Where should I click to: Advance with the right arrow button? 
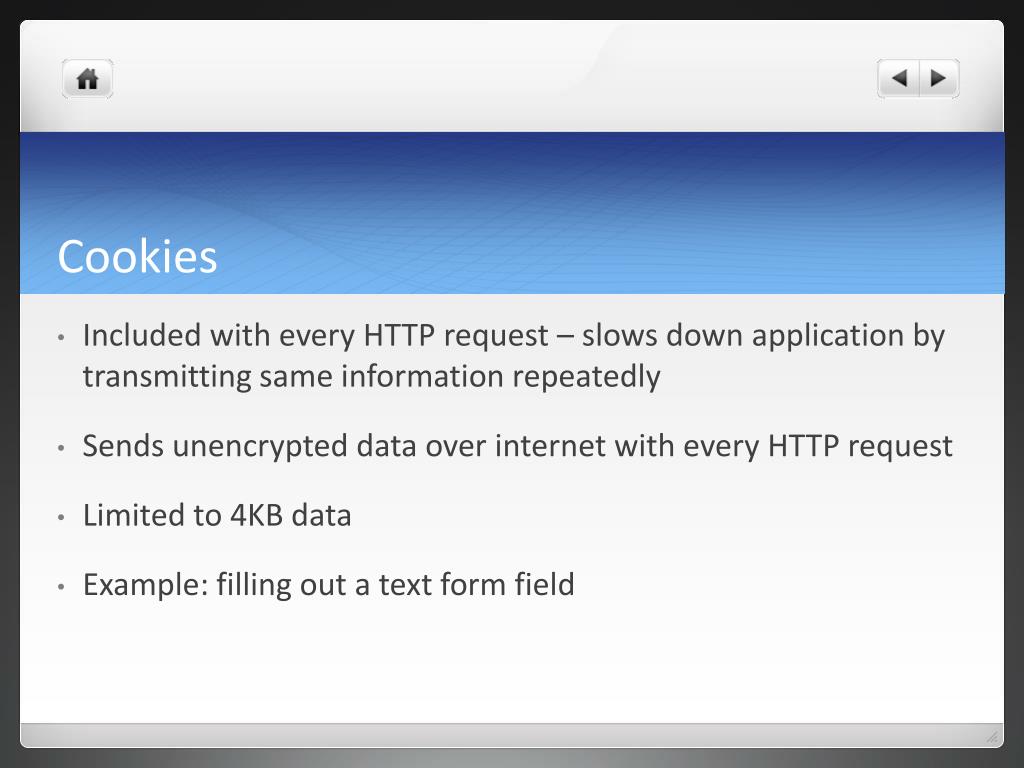(x=939, y=79)
